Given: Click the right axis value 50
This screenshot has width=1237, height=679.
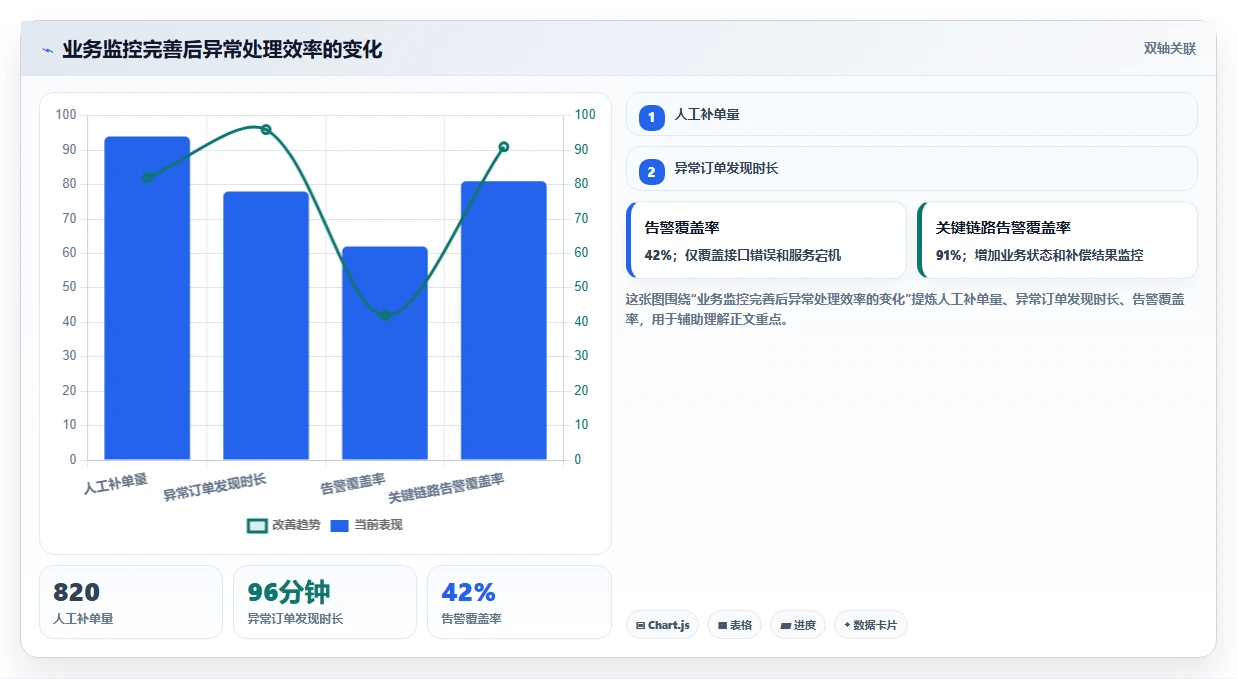Looking at the screenshot, I should coord(581,287).
